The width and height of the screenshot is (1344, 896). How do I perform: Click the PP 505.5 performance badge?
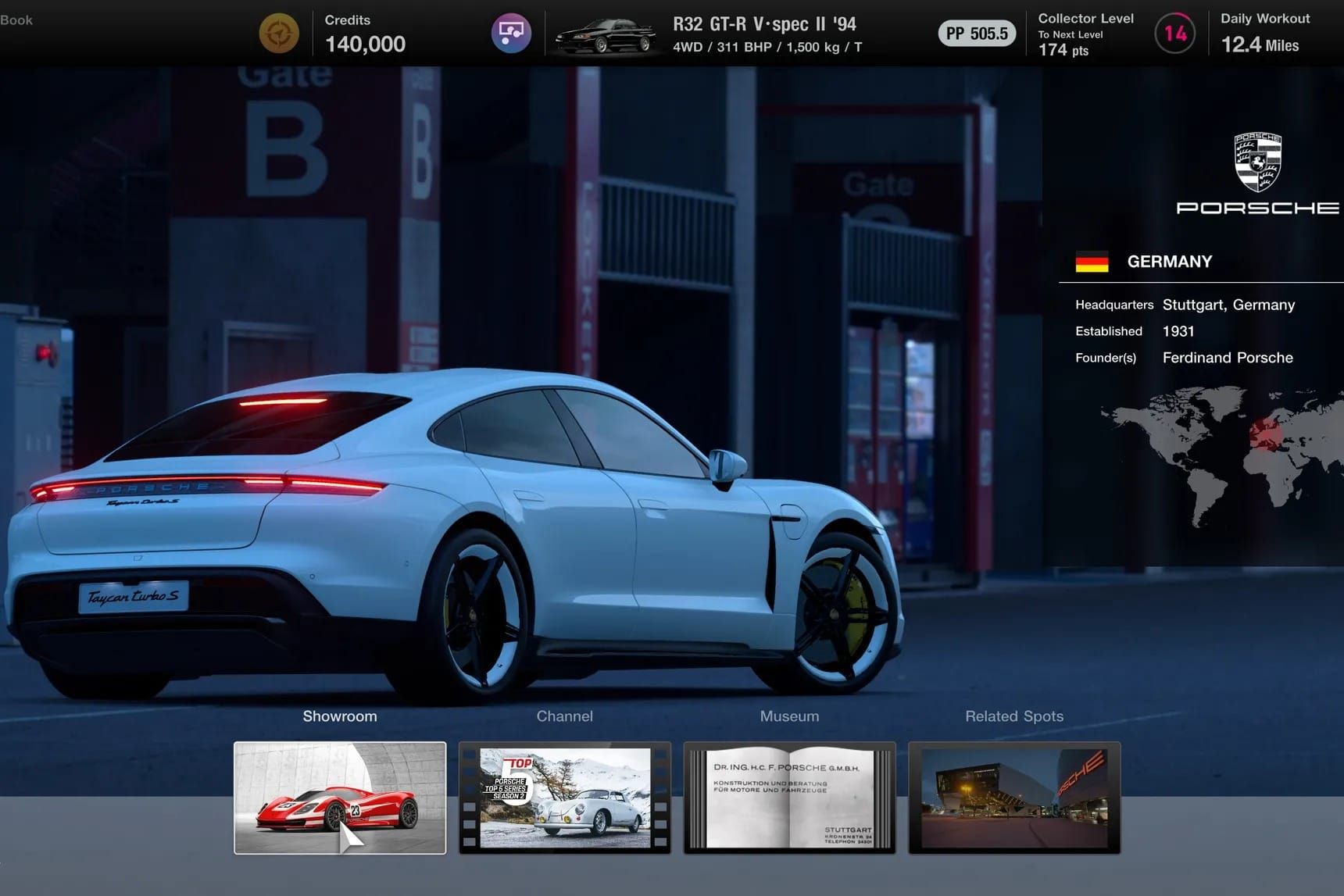(976, 34)
